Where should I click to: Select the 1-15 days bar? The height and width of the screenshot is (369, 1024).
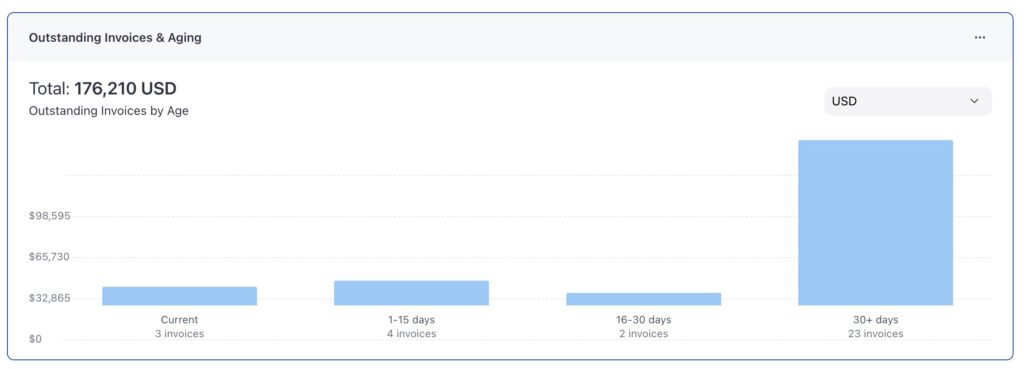[411, 293]
